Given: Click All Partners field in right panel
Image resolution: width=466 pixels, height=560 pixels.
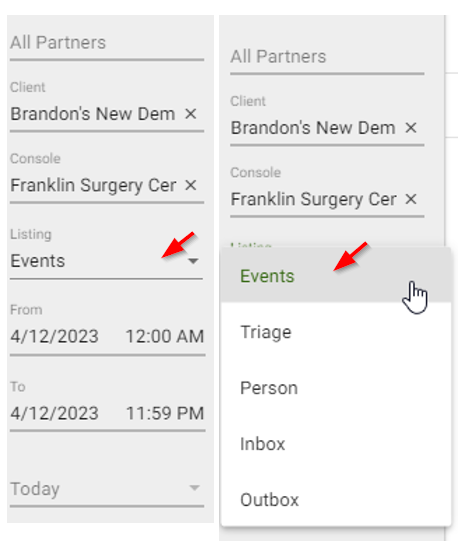Looking at the screenshot, I should (327, 57).
